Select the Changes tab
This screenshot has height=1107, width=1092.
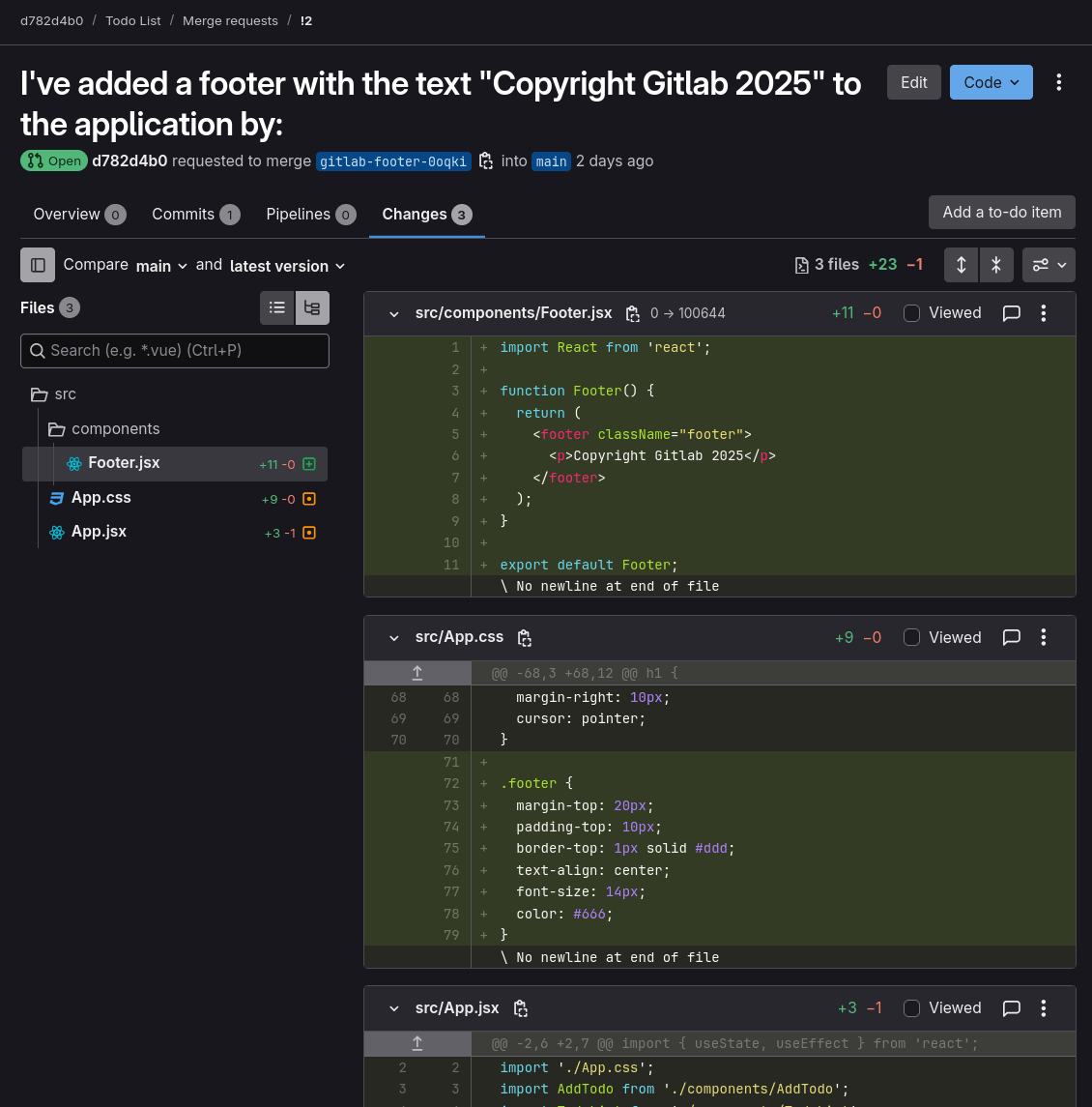pos(426,214)
